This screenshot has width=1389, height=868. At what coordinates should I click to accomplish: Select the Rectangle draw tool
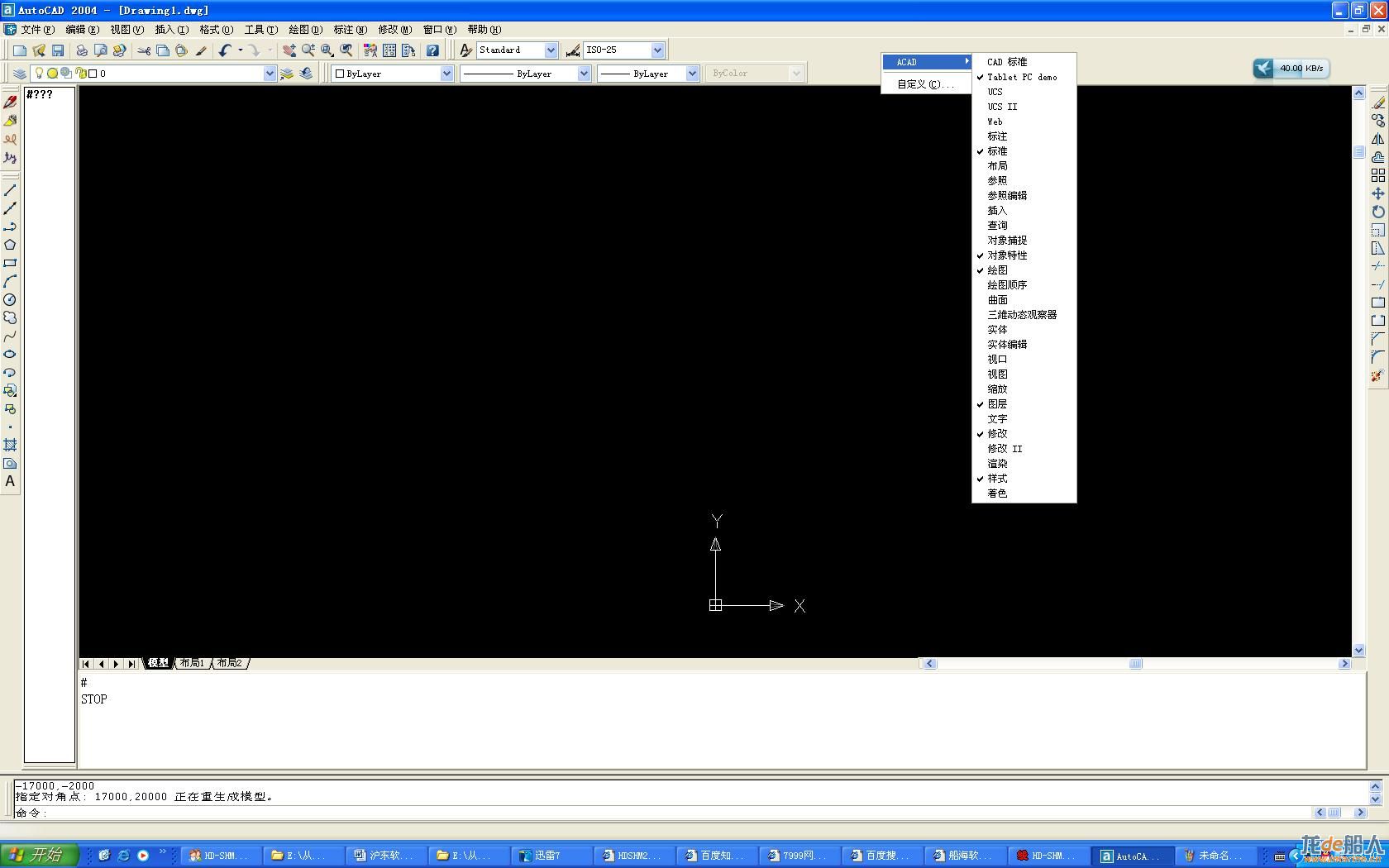(10, 263)
